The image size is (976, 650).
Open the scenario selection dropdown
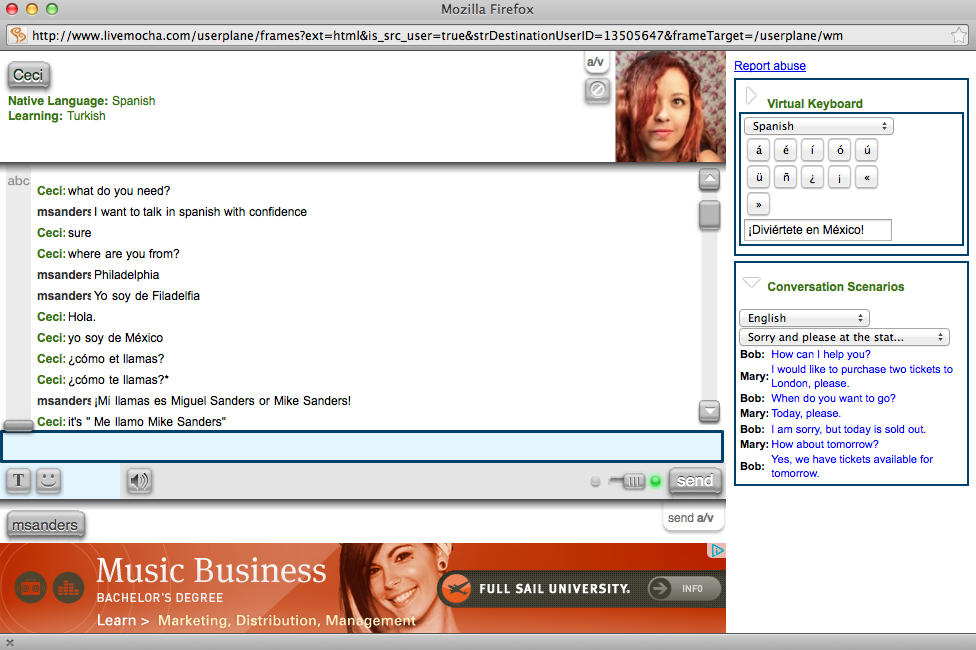pyautogui.click(x=844, y=337)
